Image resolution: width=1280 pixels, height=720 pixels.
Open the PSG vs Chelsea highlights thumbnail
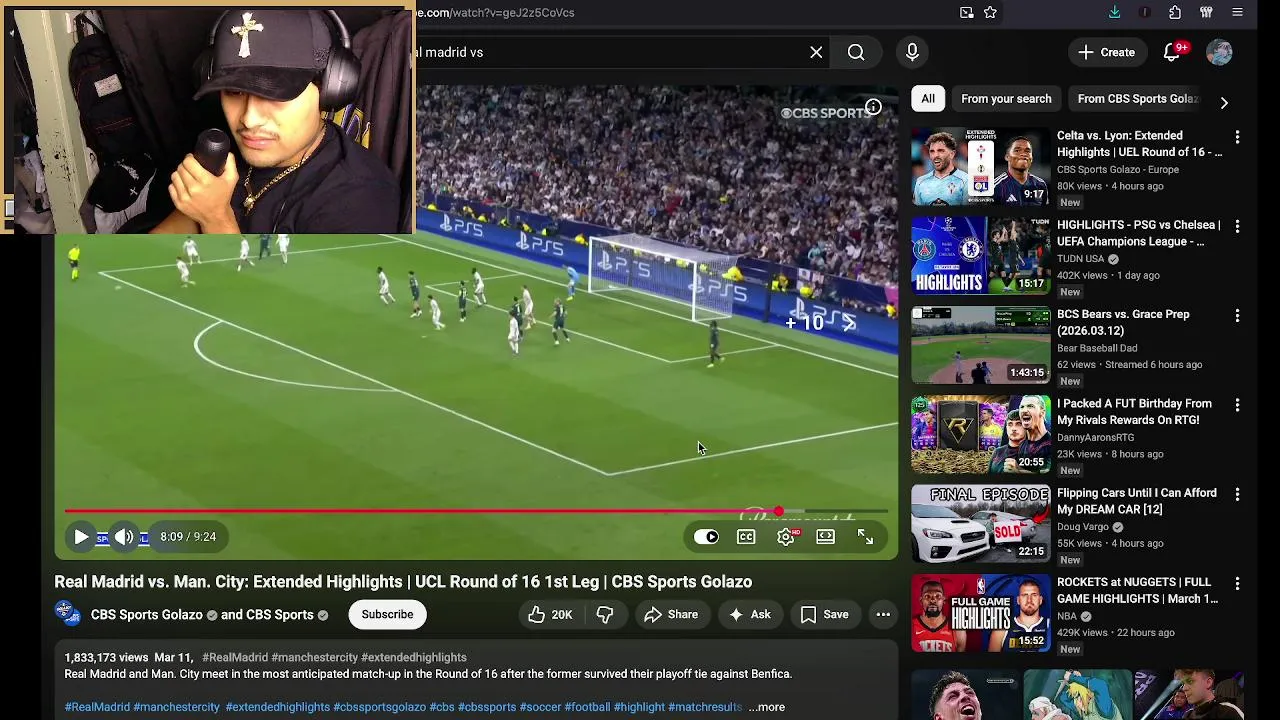pos(981,255)
